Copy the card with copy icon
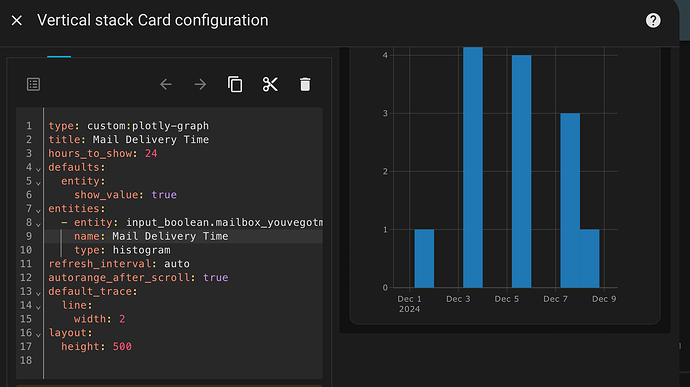This screenshot has height=387, width=690. pyautogui.click(x=235, y=84)
